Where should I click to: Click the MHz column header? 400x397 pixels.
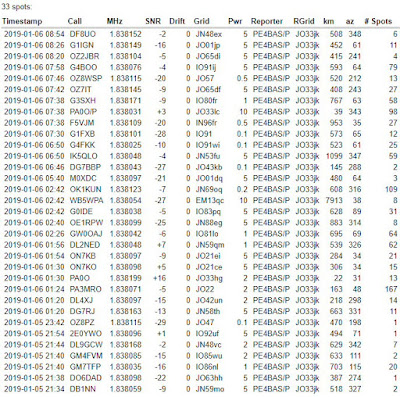click(115, 21)
